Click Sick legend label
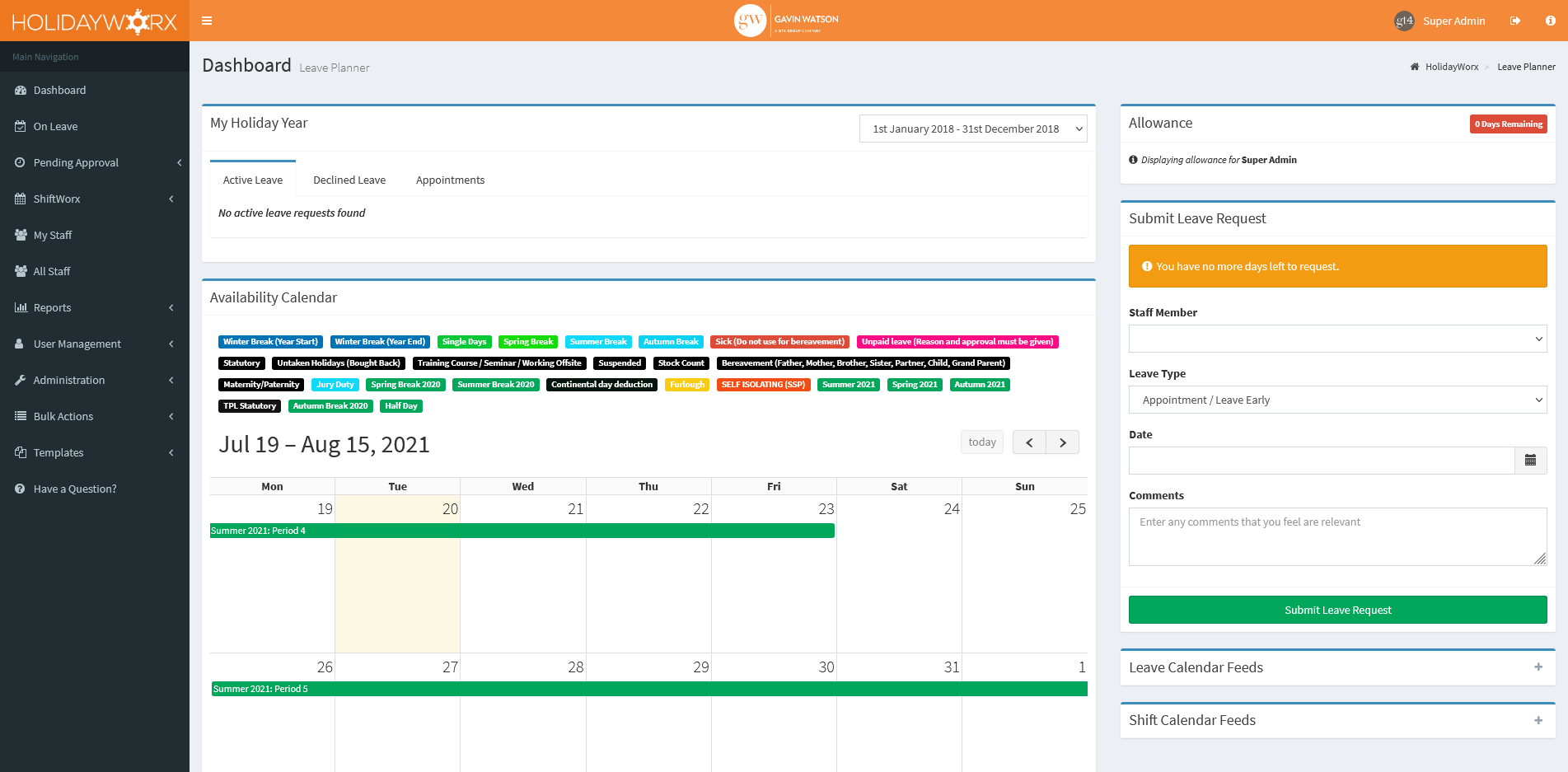 click(779, 341)
